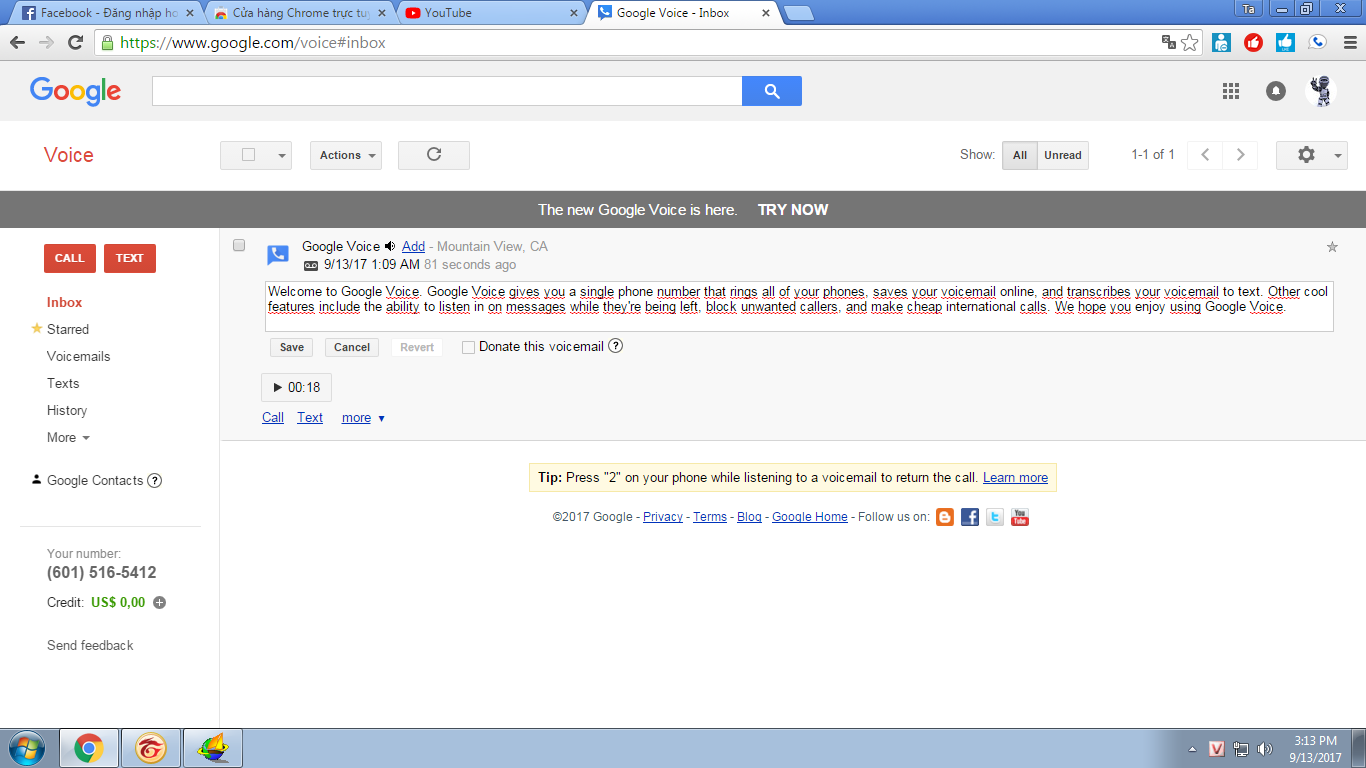The width and height of the screenshot is (1366, 768).
Task: Open Voicemails in the sidebar
Action: coord(78,356)
